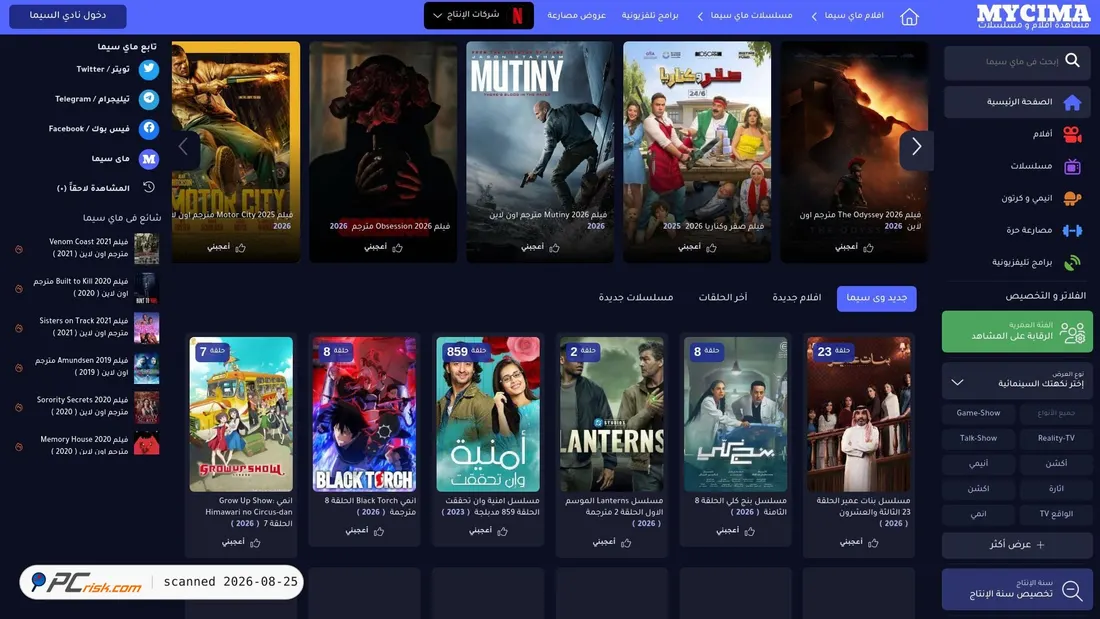Click the الرقابة على المشاهد button
Screen dimensions: 1100x619
(1017, 332)
